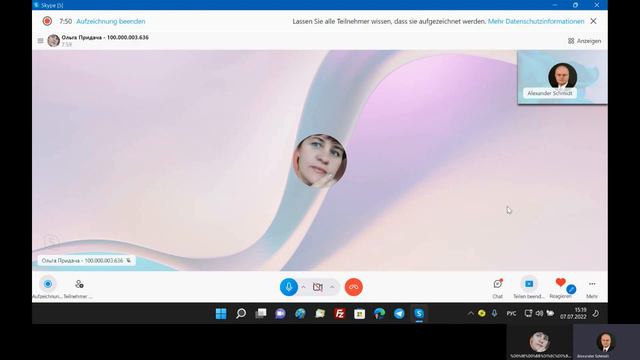End the call with the red hang-up button

click(353, 287)
